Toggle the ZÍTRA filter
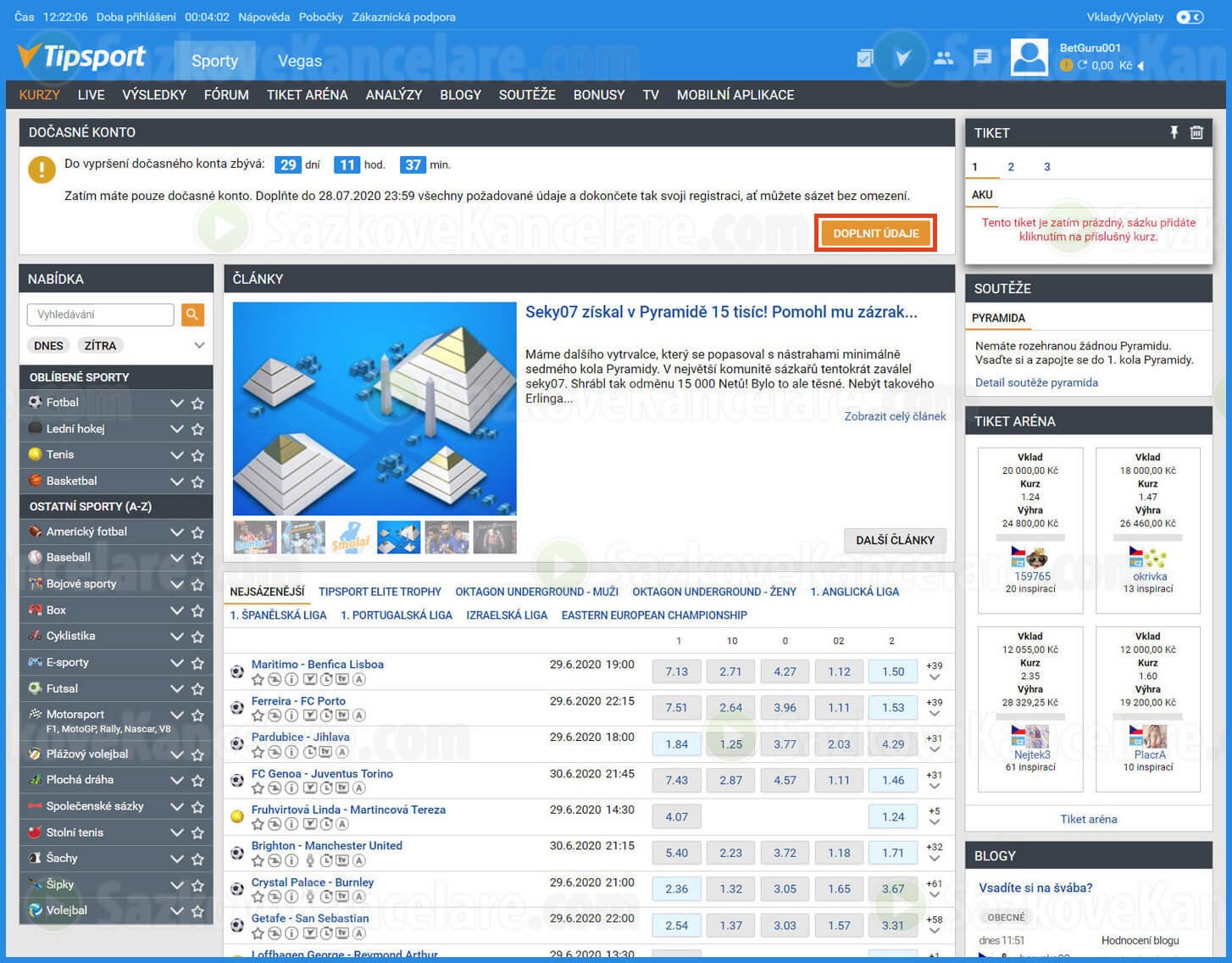Image resolution: width=1232 pixels, height=963 pixels. tap(100, 345)
